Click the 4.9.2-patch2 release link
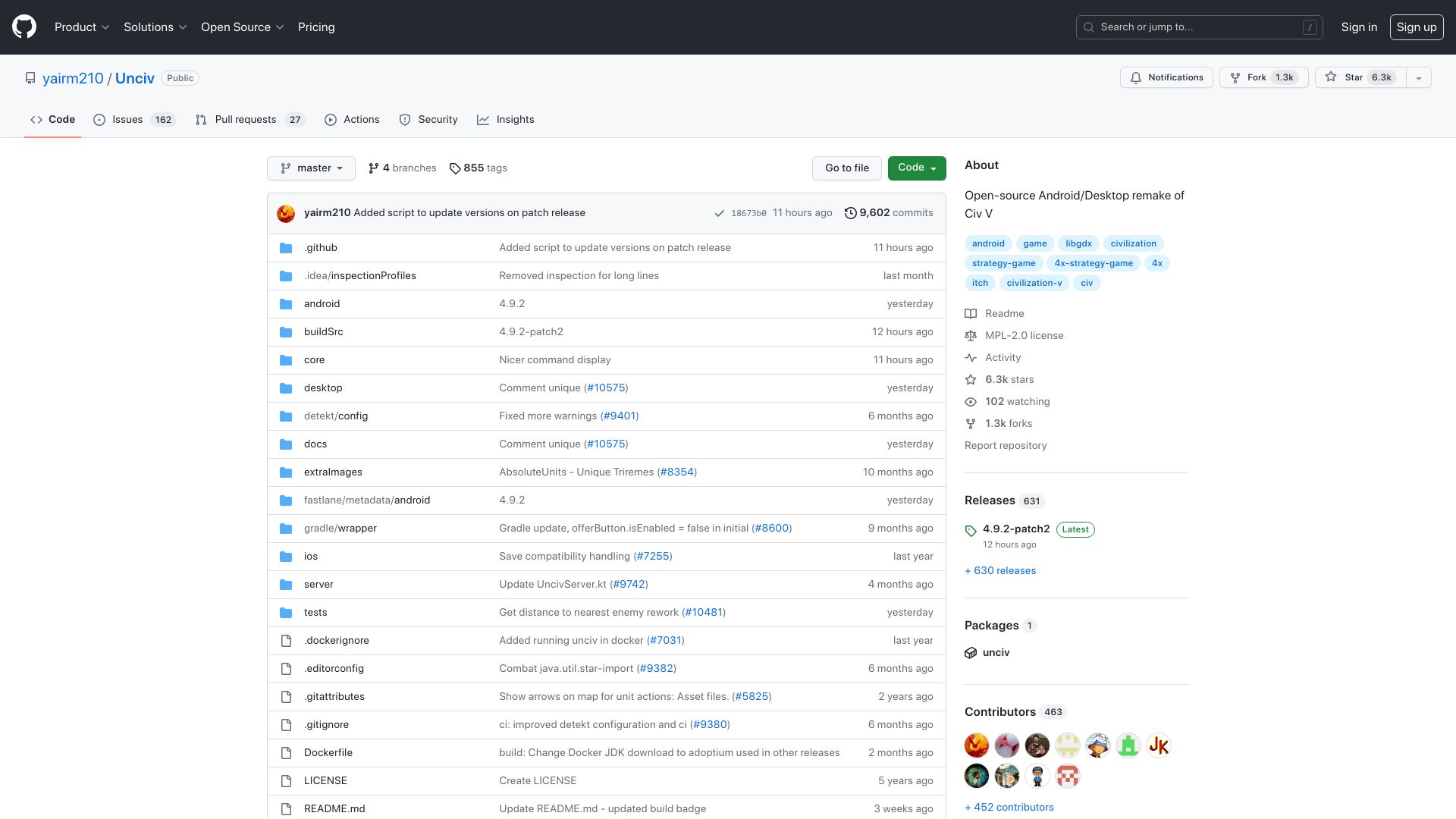The width and height of the screenshot is (1456, 819). tap(1016, 529)
